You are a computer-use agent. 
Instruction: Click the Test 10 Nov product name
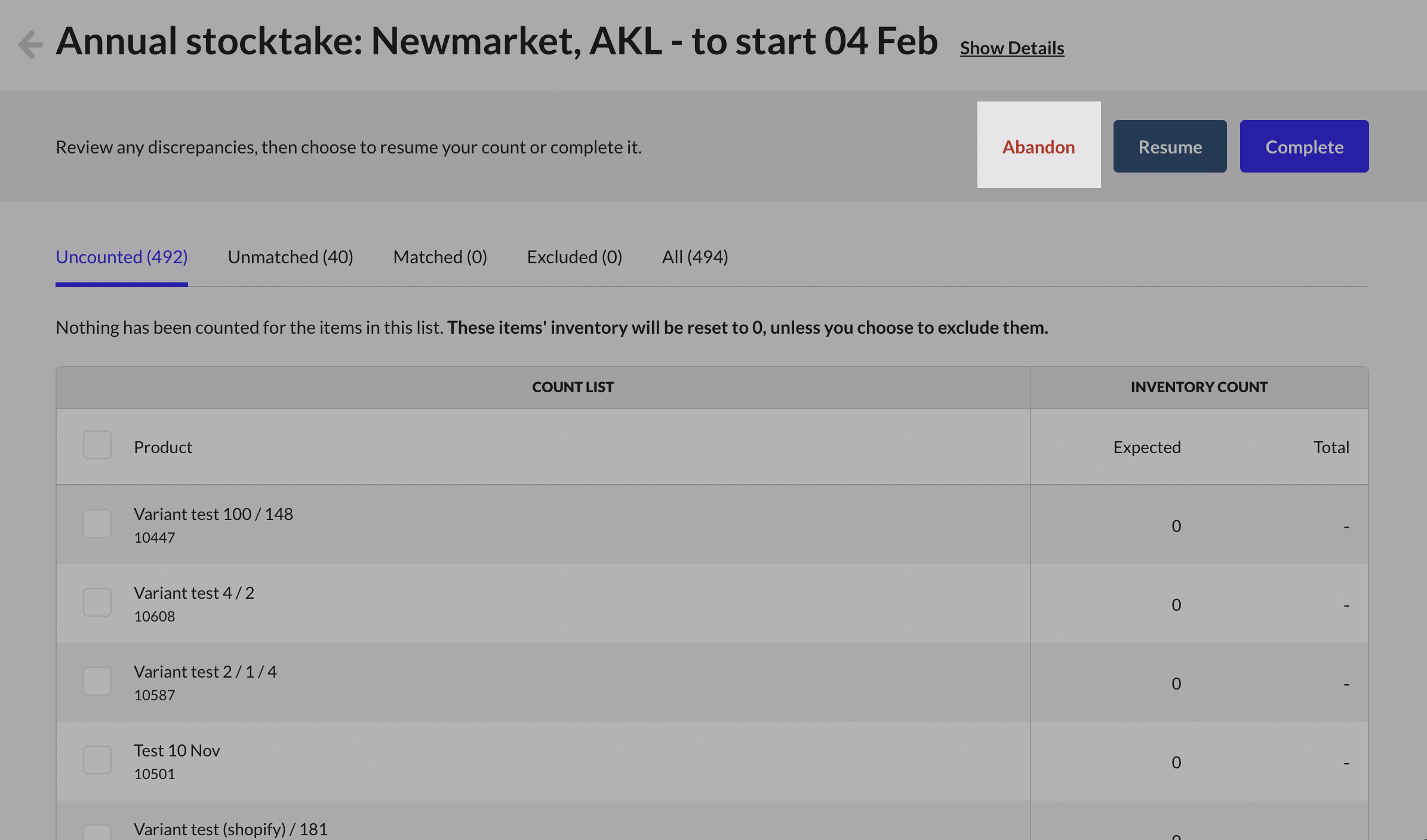177,750
